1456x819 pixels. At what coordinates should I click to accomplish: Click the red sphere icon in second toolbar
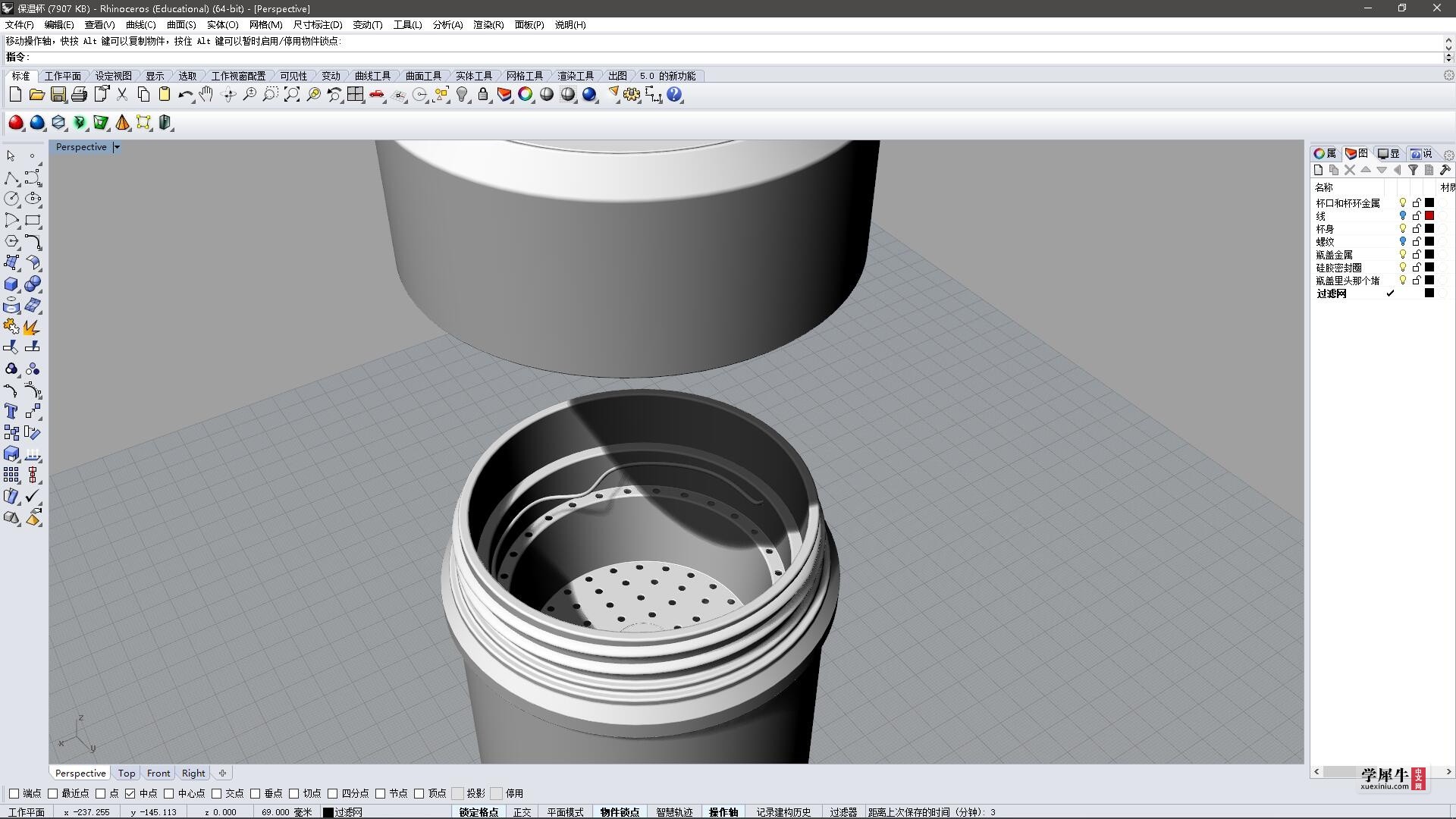[15, 123]
